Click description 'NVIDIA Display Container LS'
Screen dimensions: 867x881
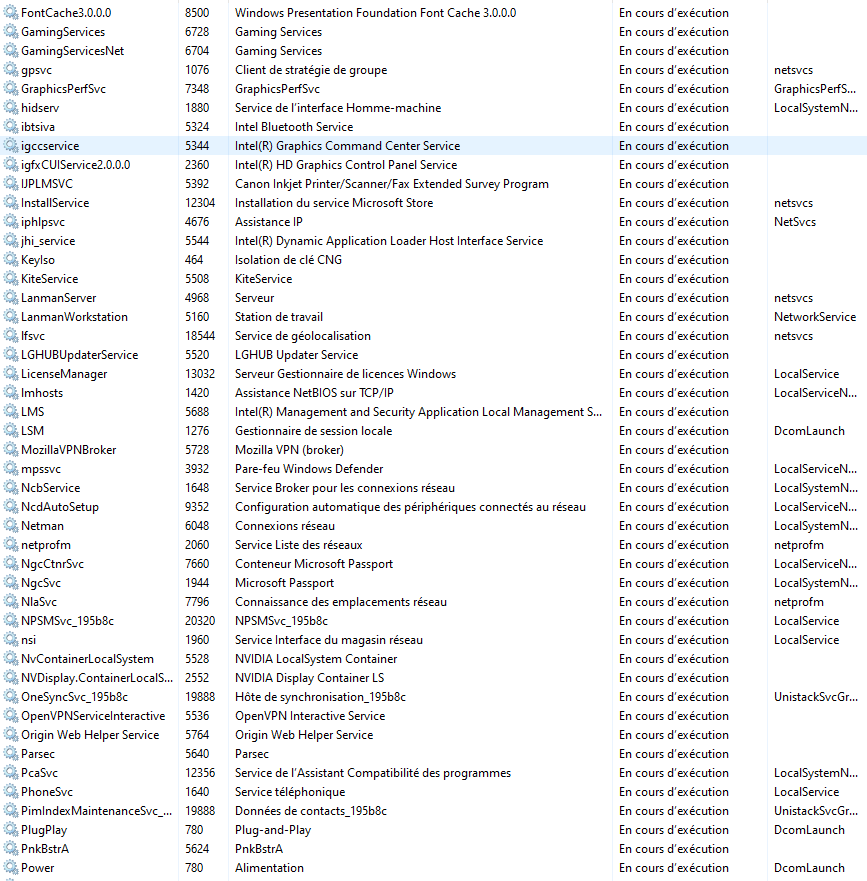coord(310,678)
